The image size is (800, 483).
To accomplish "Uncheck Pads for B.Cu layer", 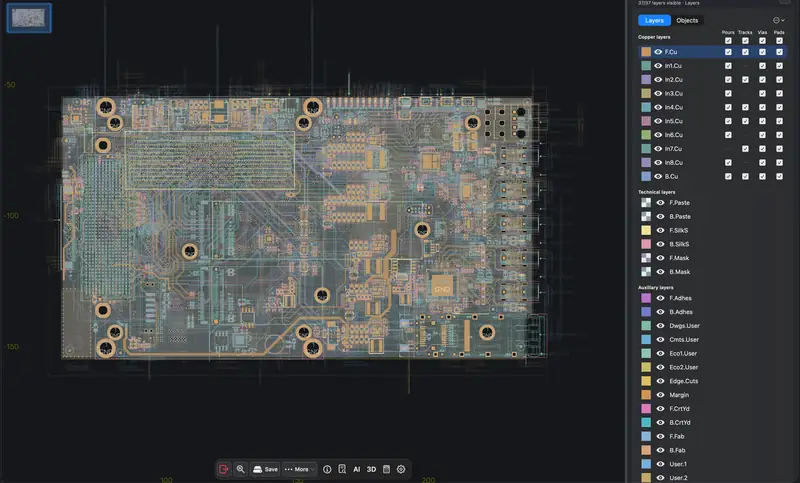I will point(779,176).
